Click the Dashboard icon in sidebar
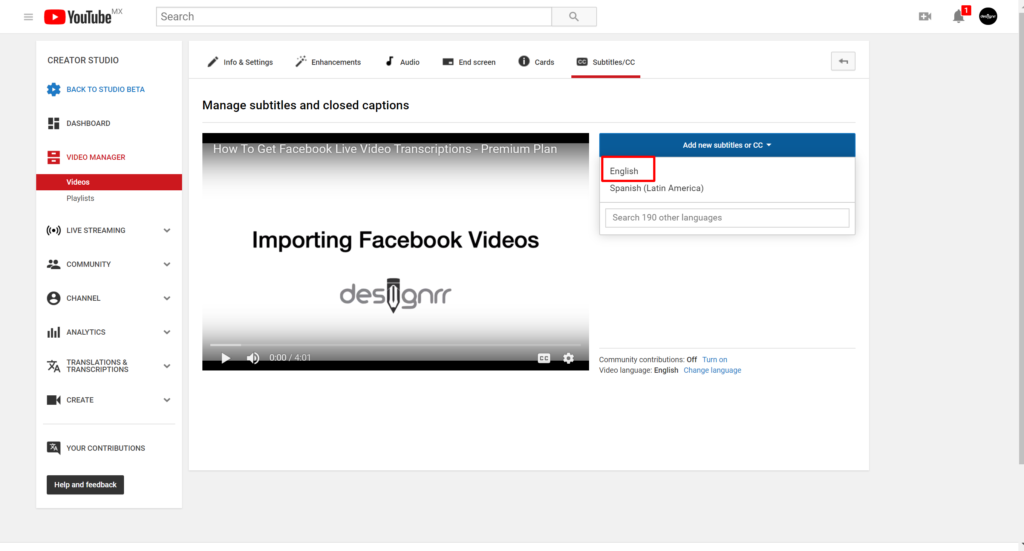 pos(54,123)
